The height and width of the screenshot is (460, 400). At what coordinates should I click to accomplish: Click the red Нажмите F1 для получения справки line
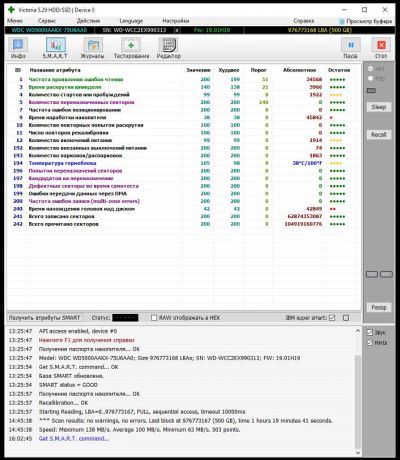86,340
